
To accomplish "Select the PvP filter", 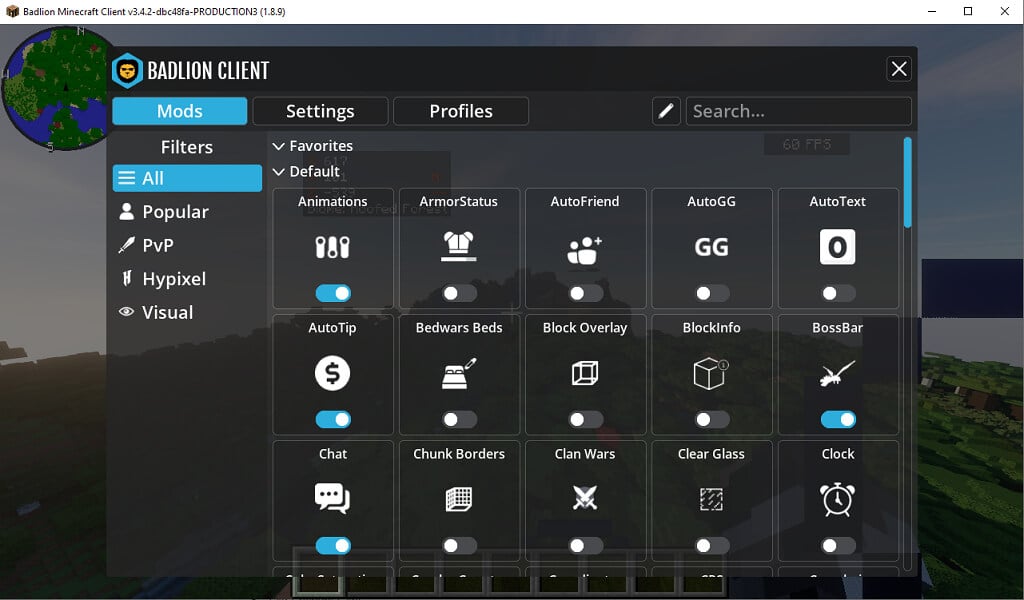I will pyautogui.click(x=187, y=245).
